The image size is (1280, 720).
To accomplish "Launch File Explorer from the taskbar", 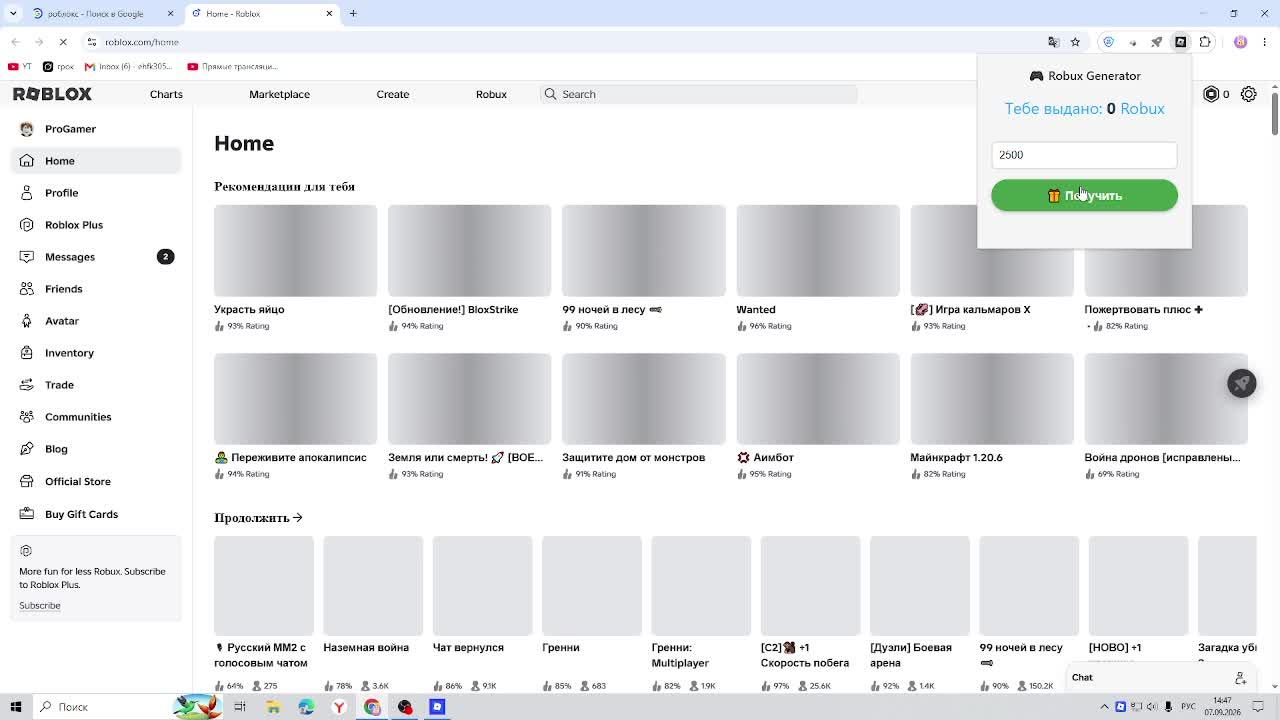I will (x=273, y=707).
